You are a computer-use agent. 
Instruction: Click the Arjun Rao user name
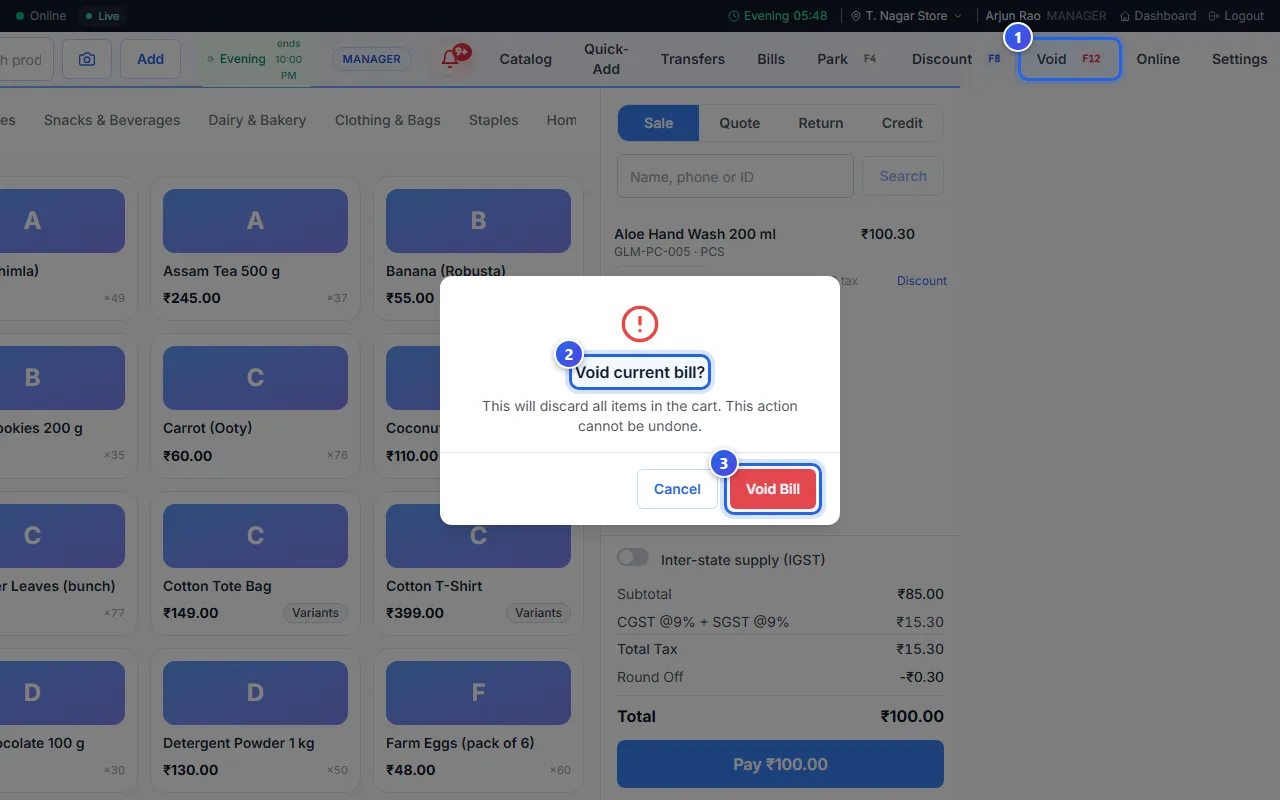click(1013, 16)
